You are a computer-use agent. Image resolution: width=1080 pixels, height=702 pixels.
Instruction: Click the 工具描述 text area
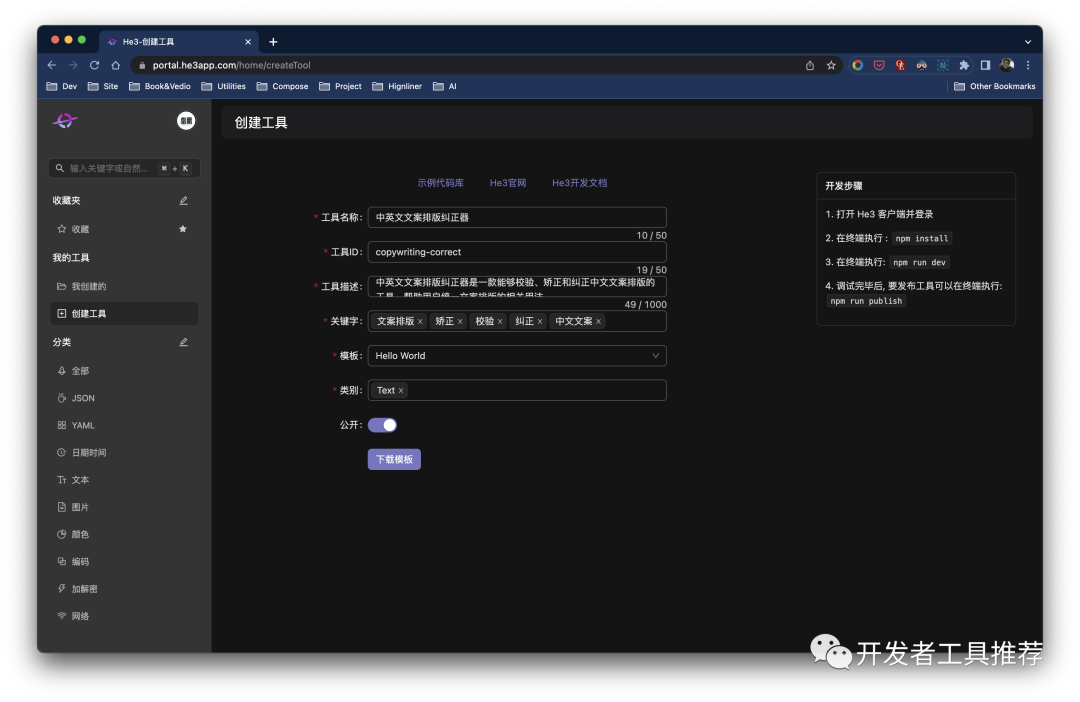(517, 286)
